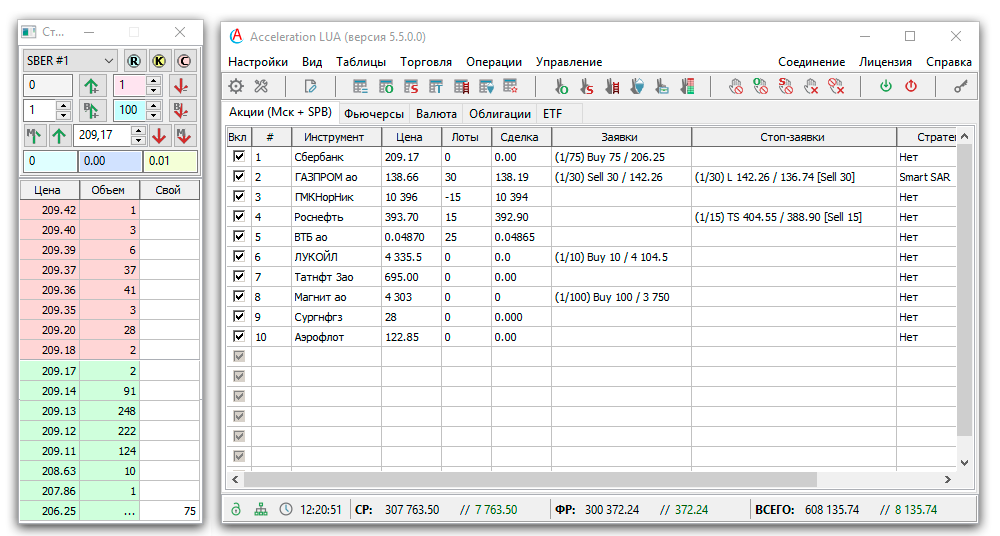Open the Настройки menu

(x=258, y=62)
